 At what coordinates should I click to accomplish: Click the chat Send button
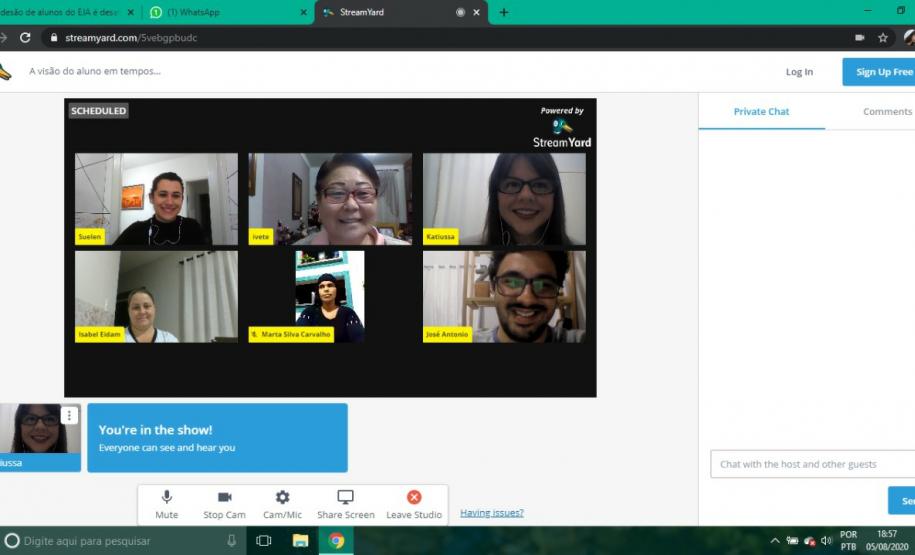tap(902, 501)
